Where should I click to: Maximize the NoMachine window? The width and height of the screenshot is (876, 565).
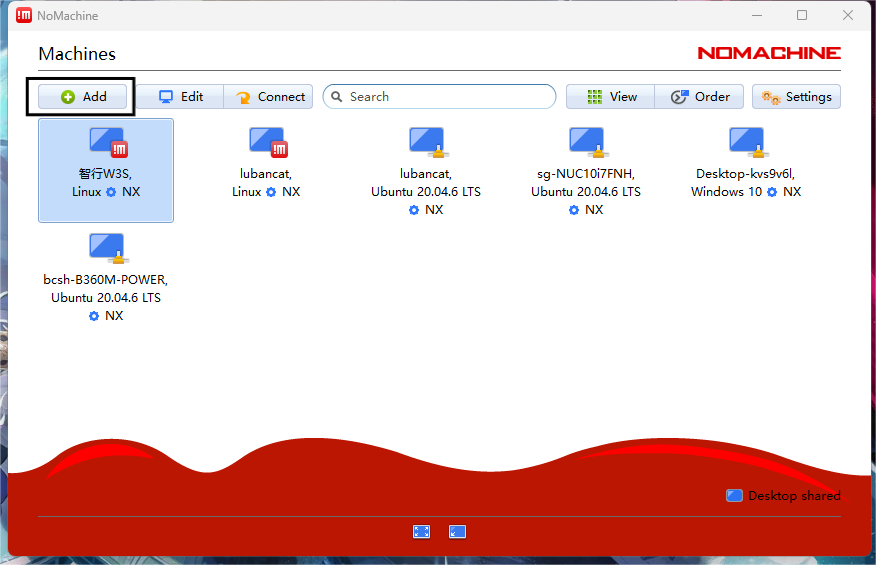(x=802, y=15)
